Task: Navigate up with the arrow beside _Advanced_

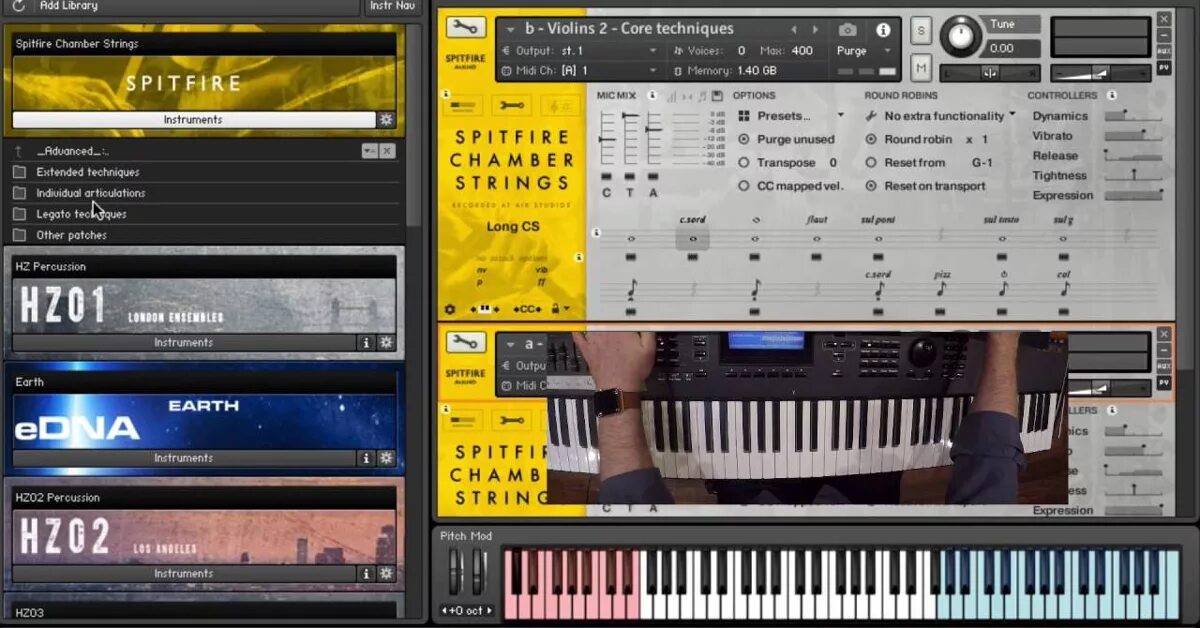Action: pos(18,151)
